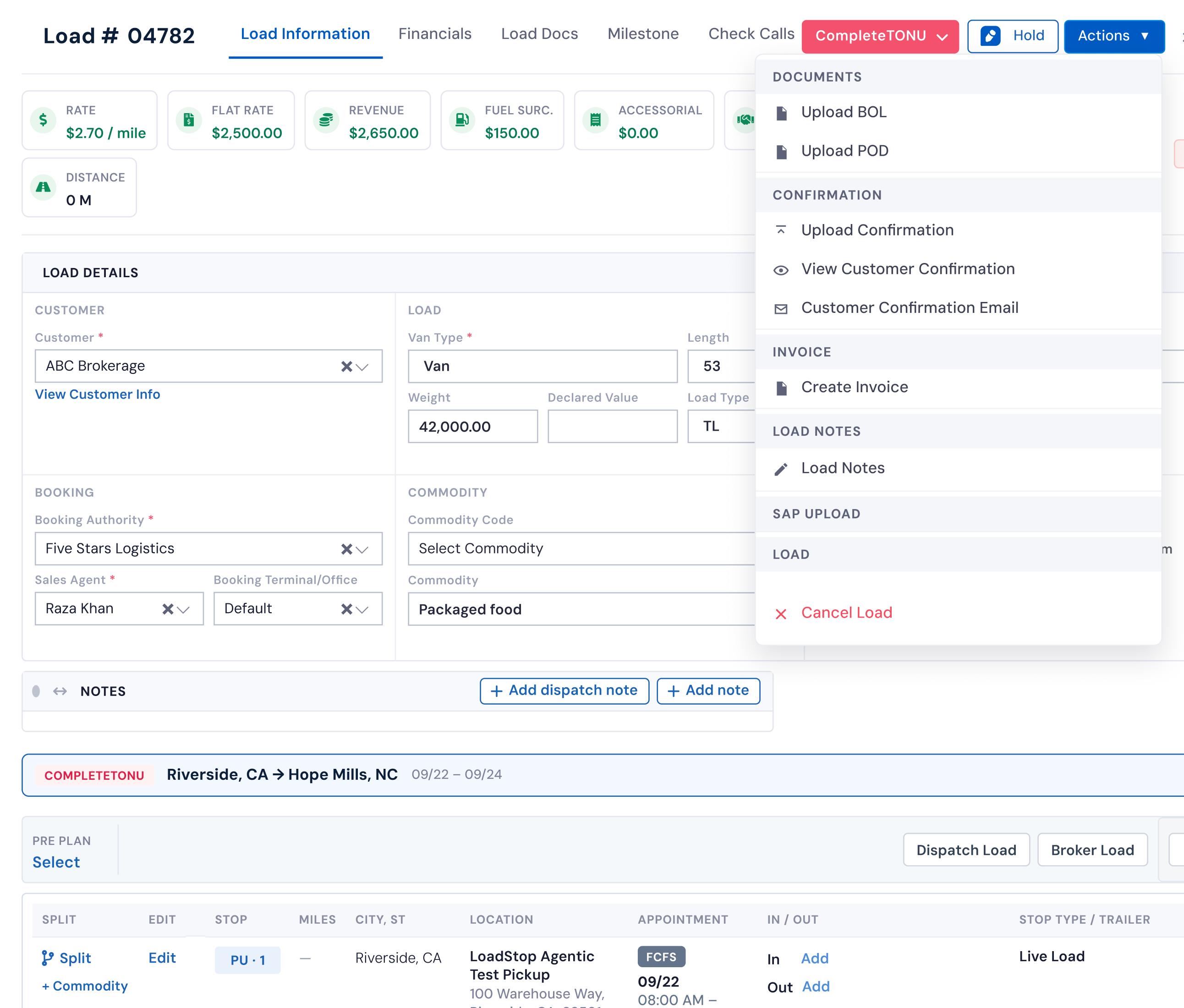
Task: Click the envelope icon for Customer Confirmation Email
Action: (x=781, y=309)
